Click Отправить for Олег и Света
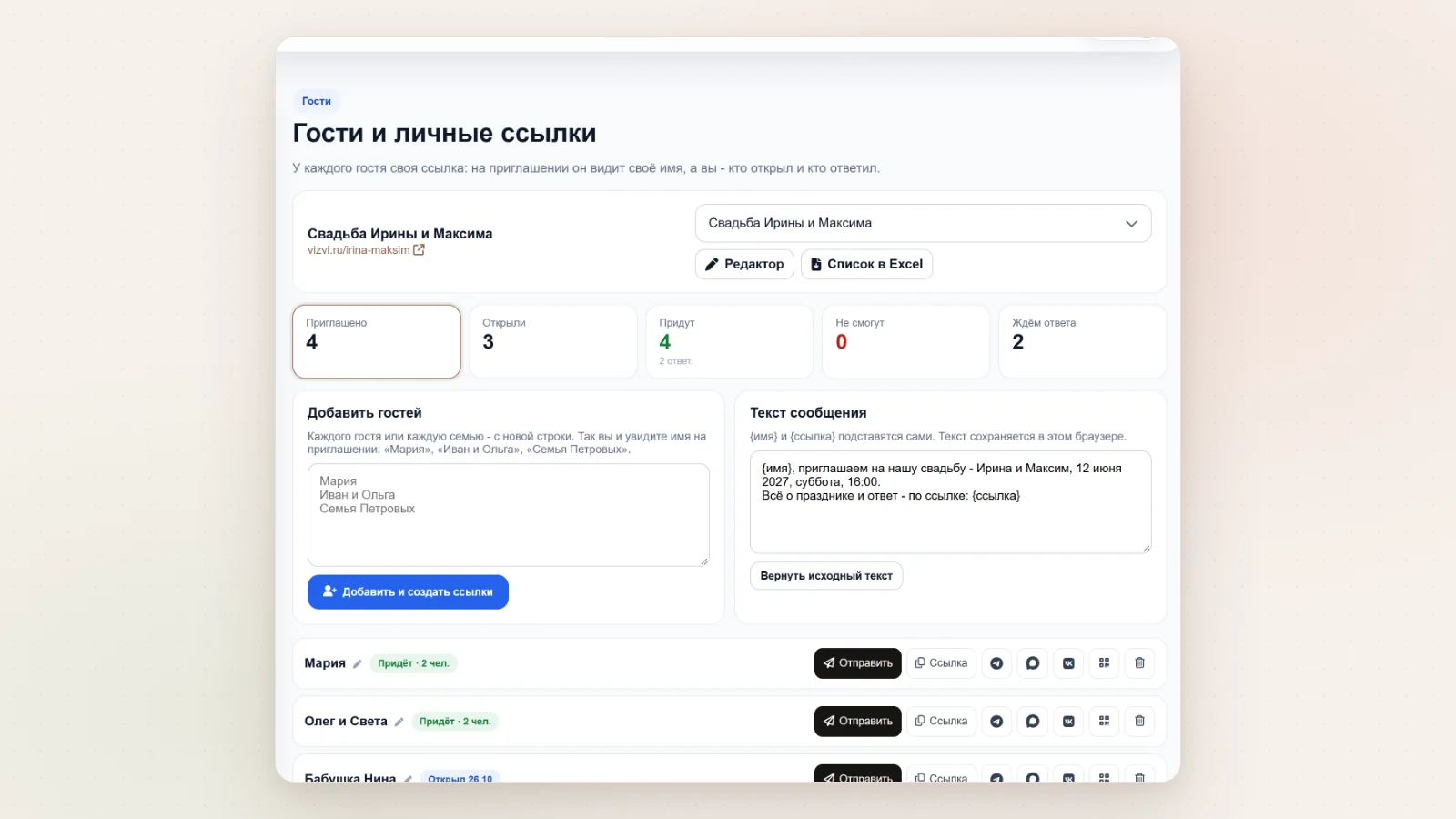 click(858, 722)
